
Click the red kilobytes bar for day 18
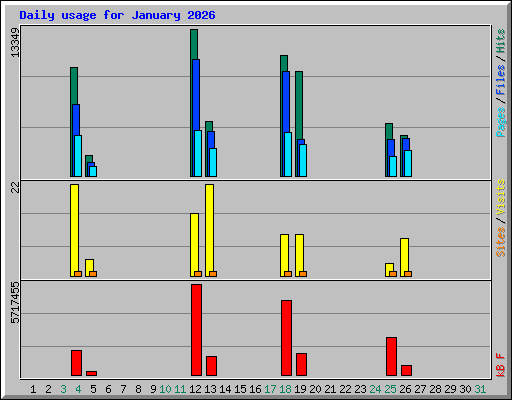point(286,338)
